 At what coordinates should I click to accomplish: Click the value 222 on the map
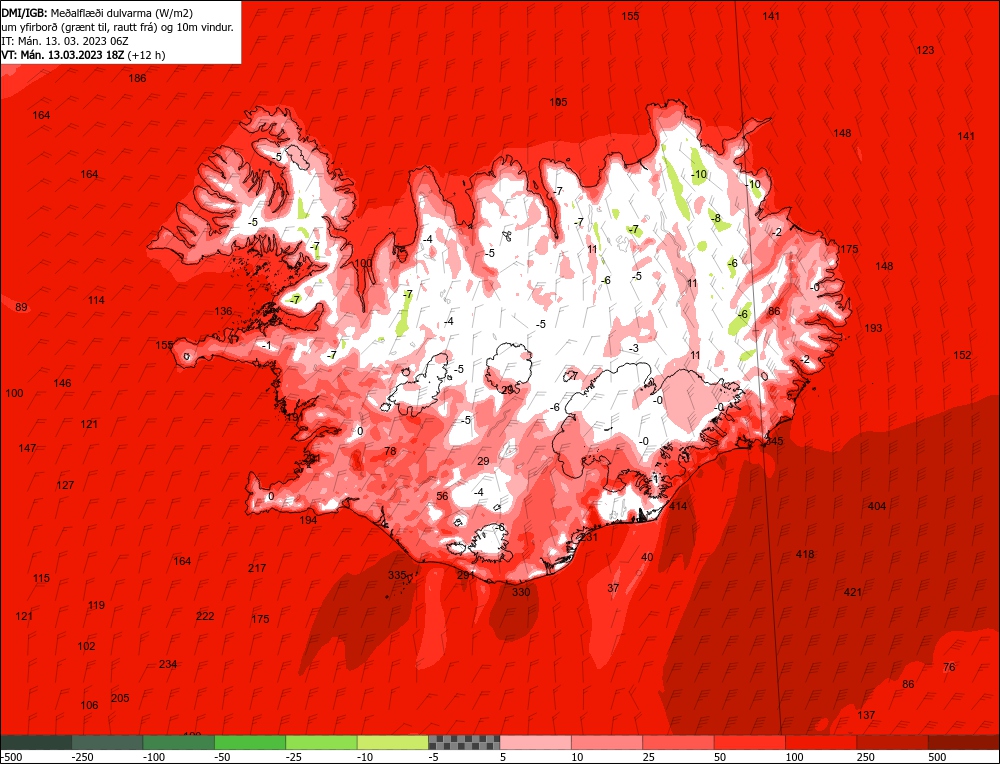tap(205, 616)
